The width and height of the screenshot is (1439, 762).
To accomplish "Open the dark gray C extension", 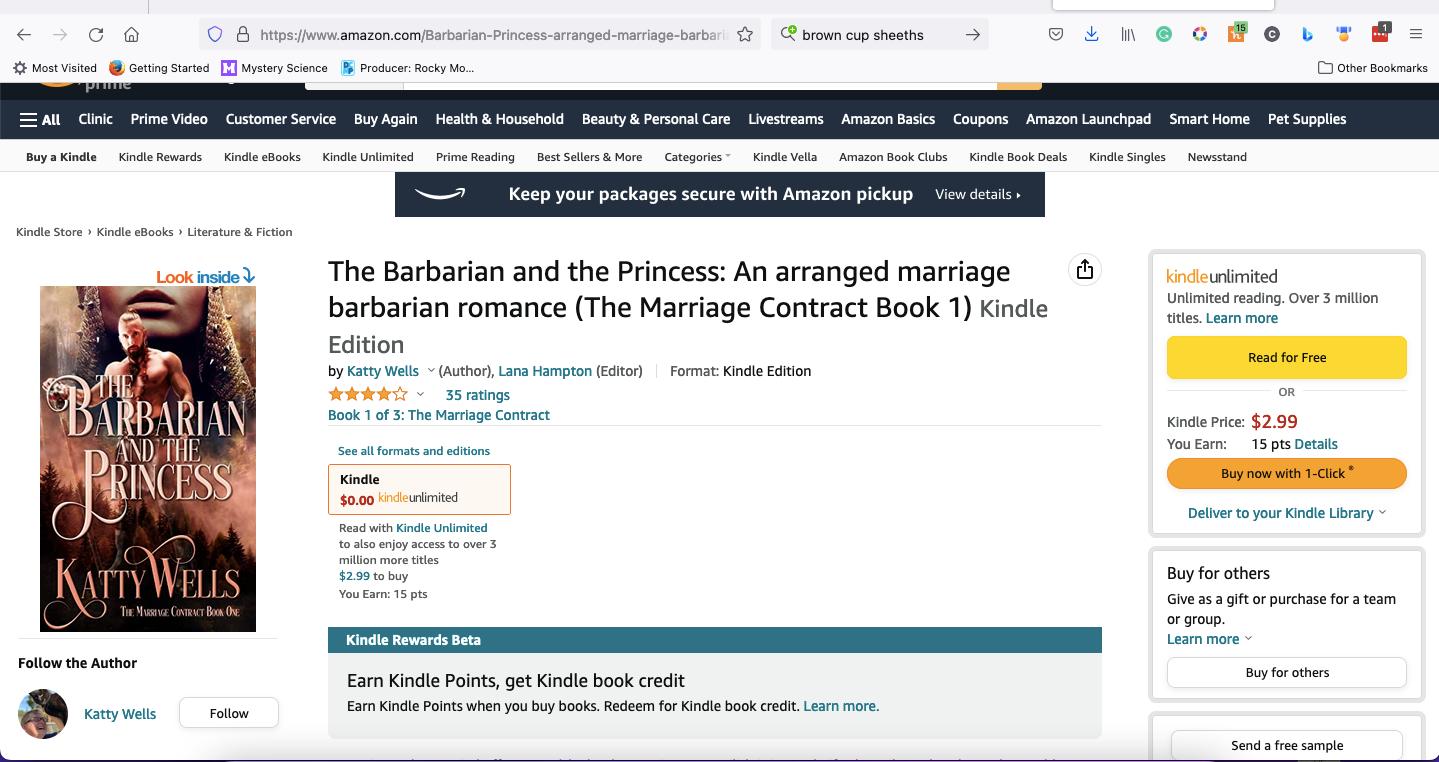I will 1272,34.
